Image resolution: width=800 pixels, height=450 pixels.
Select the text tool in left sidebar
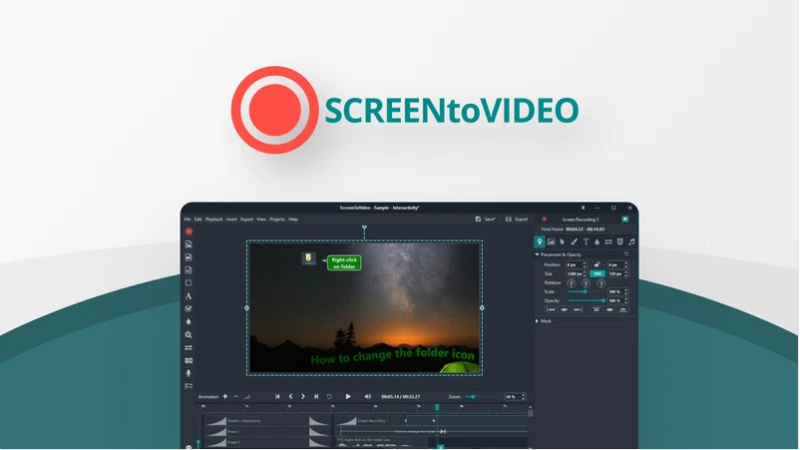pyautogui.click(x=188, y=296)
